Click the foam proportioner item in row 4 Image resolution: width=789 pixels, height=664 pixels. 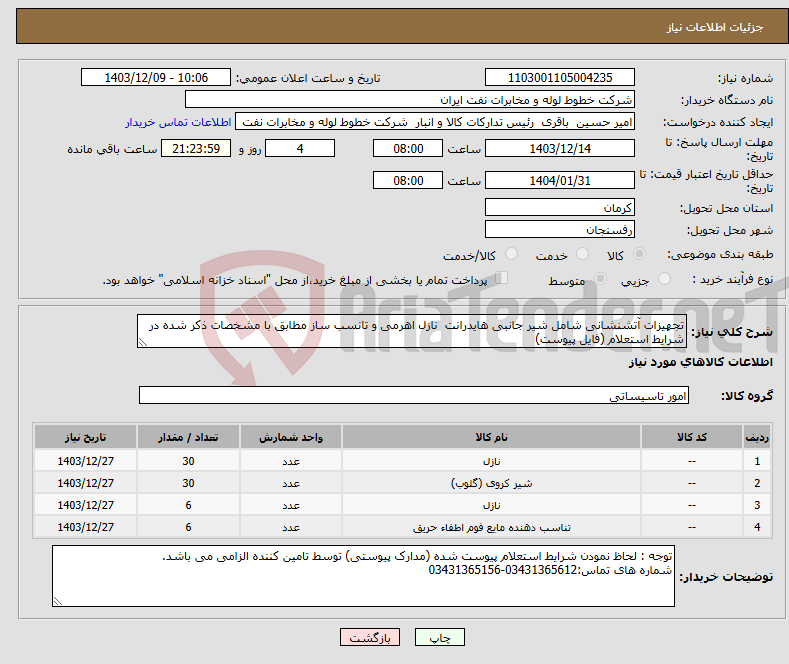pos(492,527)
